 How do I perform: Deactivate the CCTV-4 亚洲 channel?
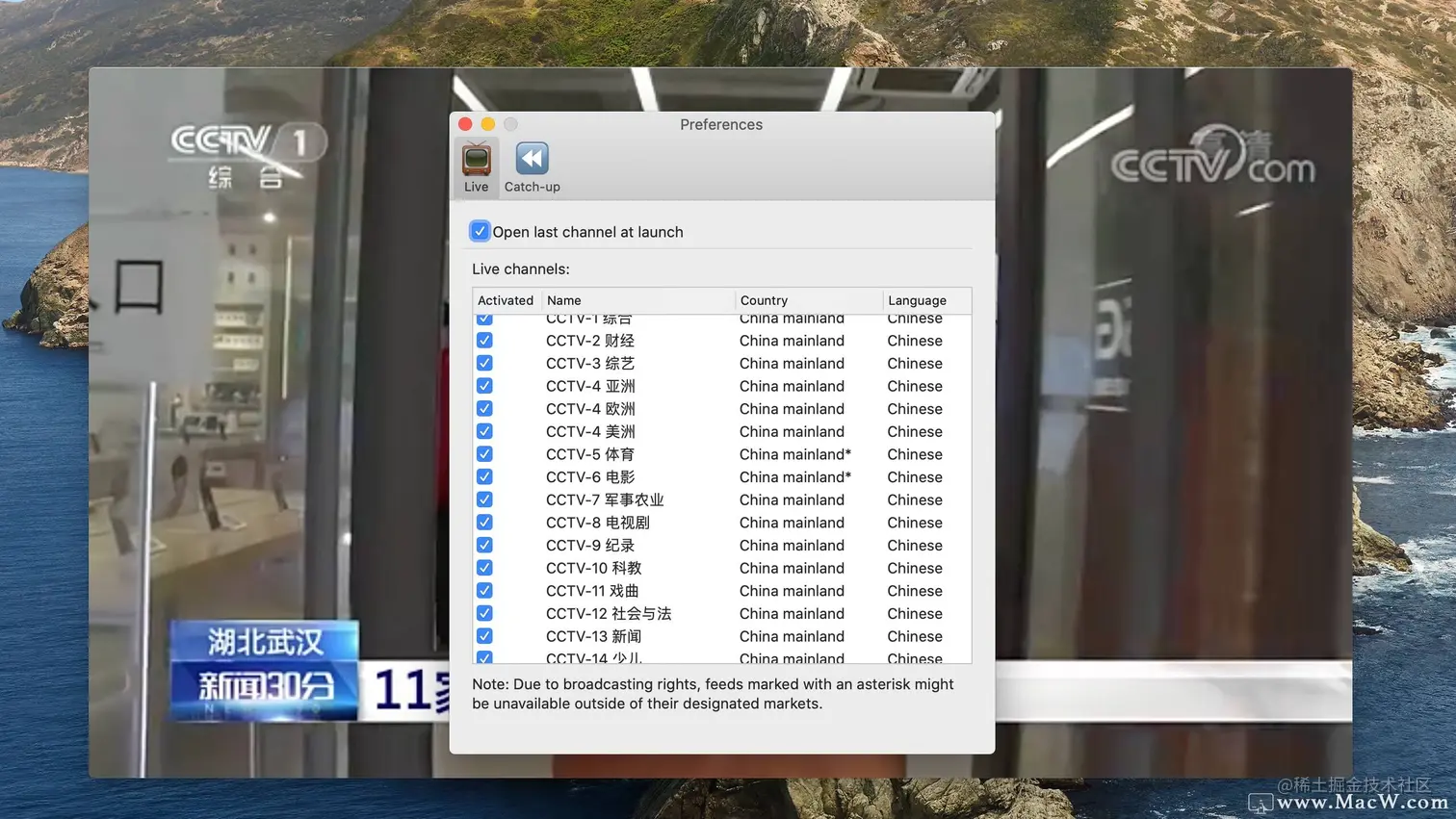coord(484,386)
